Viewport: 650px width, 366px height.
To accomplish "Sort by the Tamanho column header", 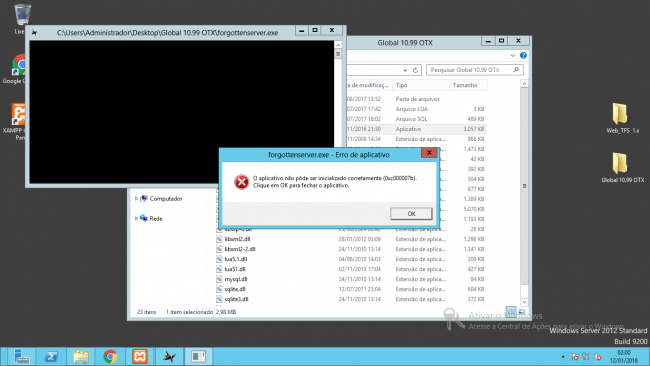I will [468, 85].
